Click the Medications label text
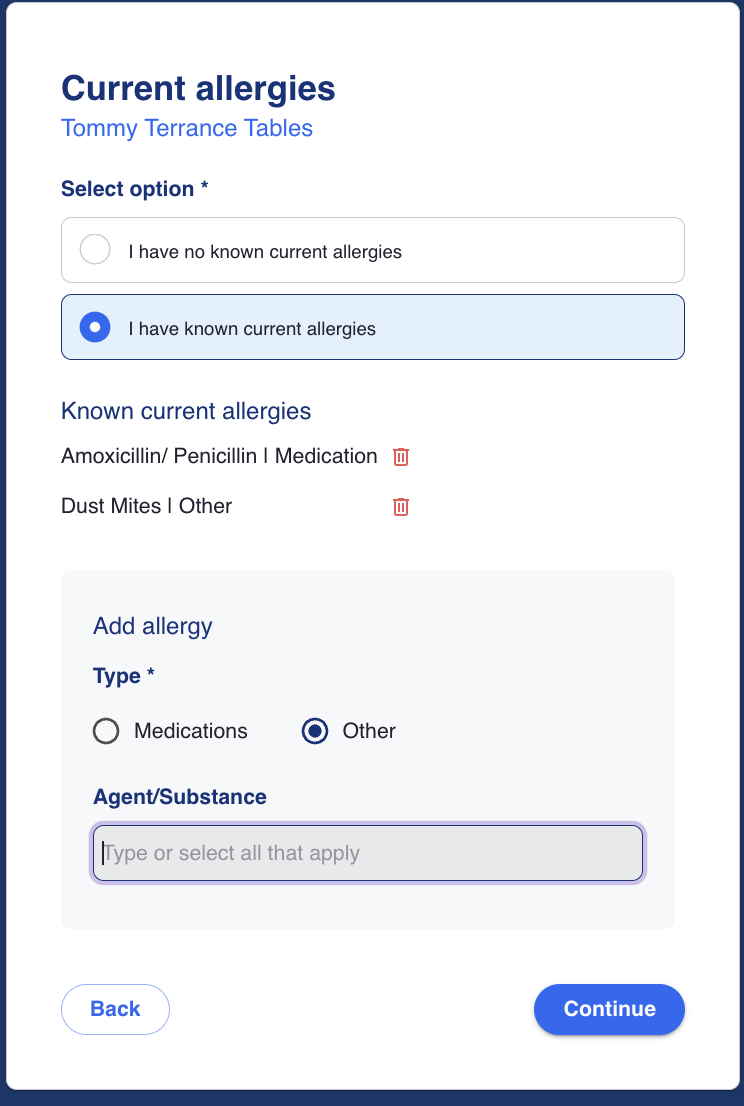744x1106 pixels. (191, 731)
